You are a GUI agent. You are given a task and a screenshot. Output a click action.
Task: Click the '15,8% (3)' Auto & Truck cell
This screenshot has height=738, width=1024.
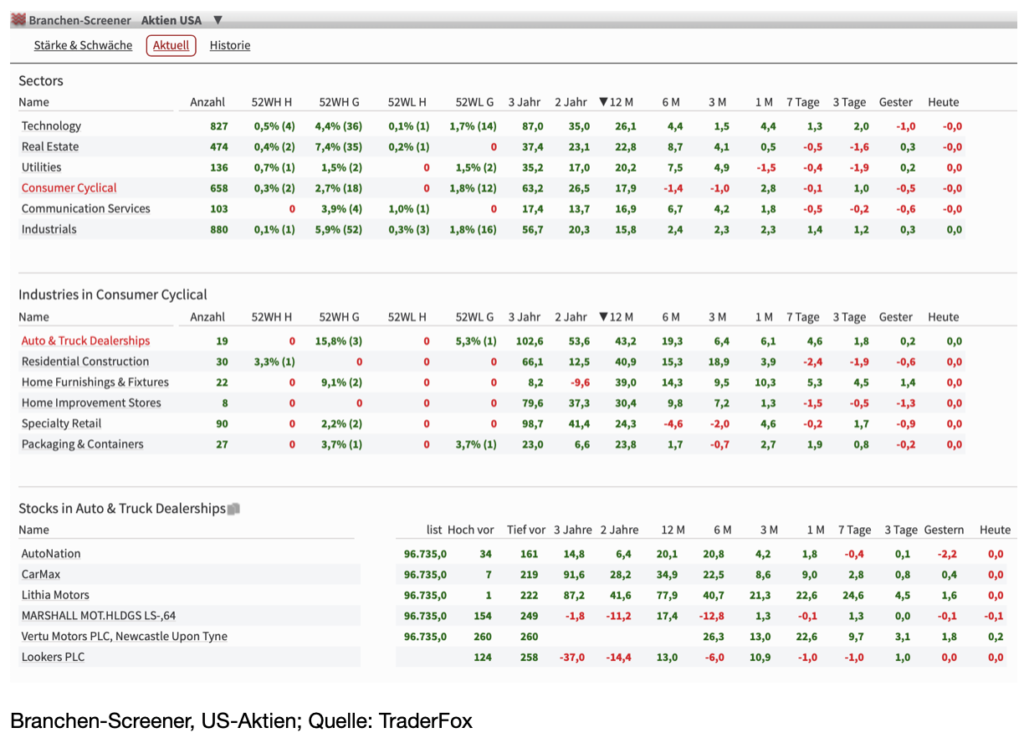pos(338,341)
